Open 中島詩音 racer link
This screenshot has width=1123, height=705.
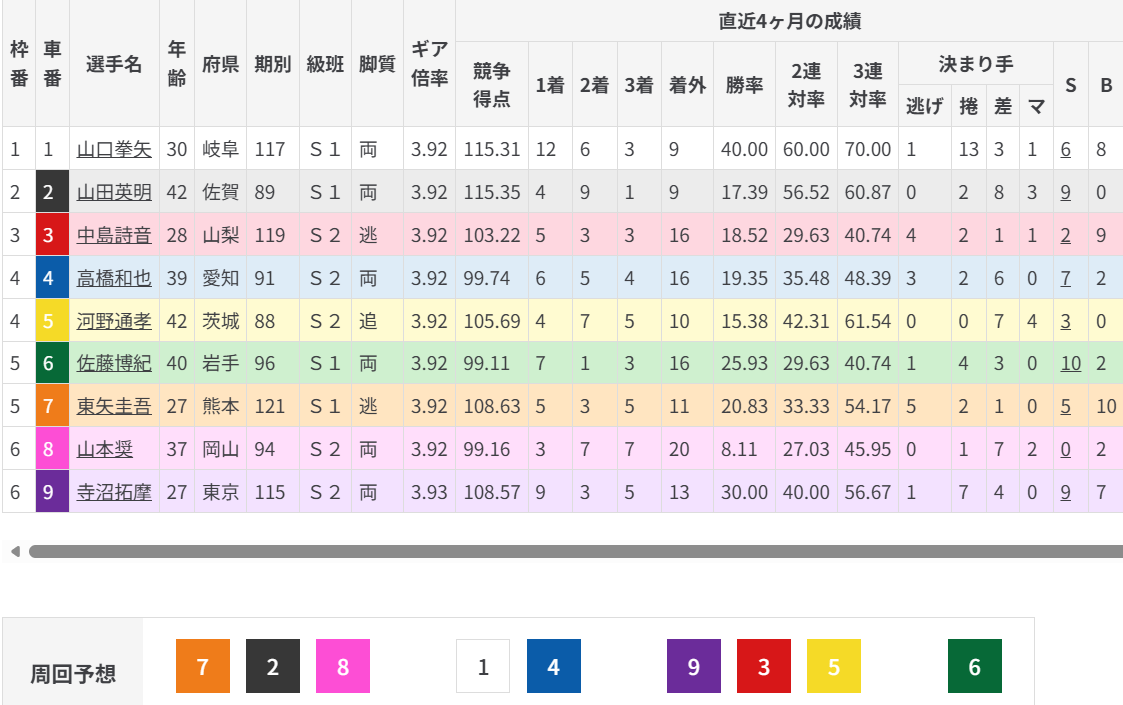[x=114, y=235]
